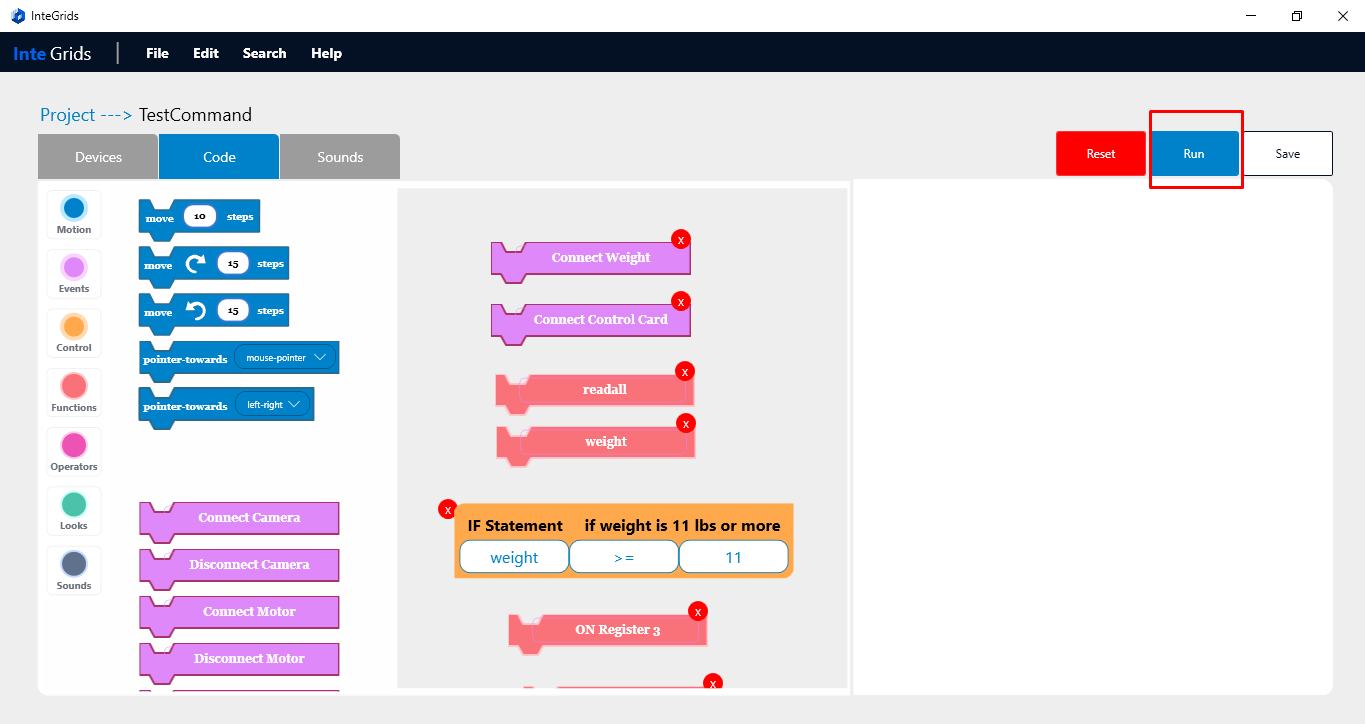1365x724 pixels.
Task: Delete the readall block
Action: tap(685, 371)
